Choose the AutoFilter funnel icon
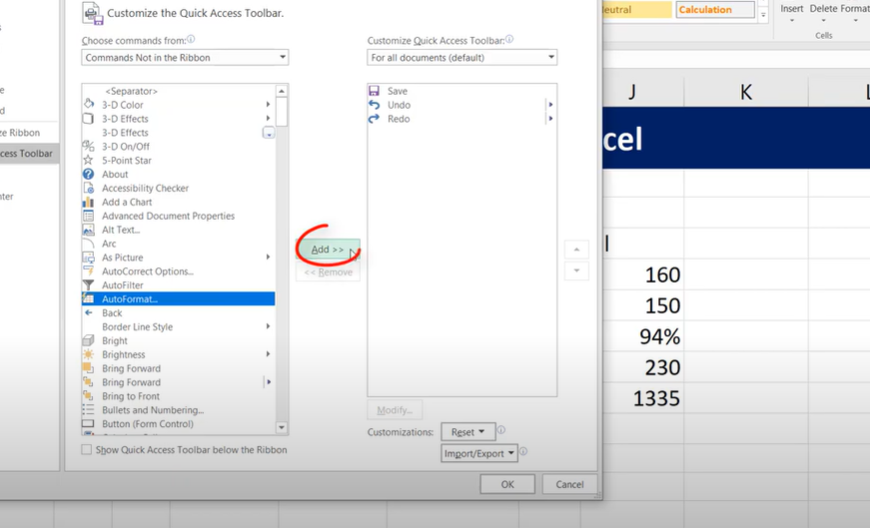This screenshot has height=528, width=870. (88, 285)
